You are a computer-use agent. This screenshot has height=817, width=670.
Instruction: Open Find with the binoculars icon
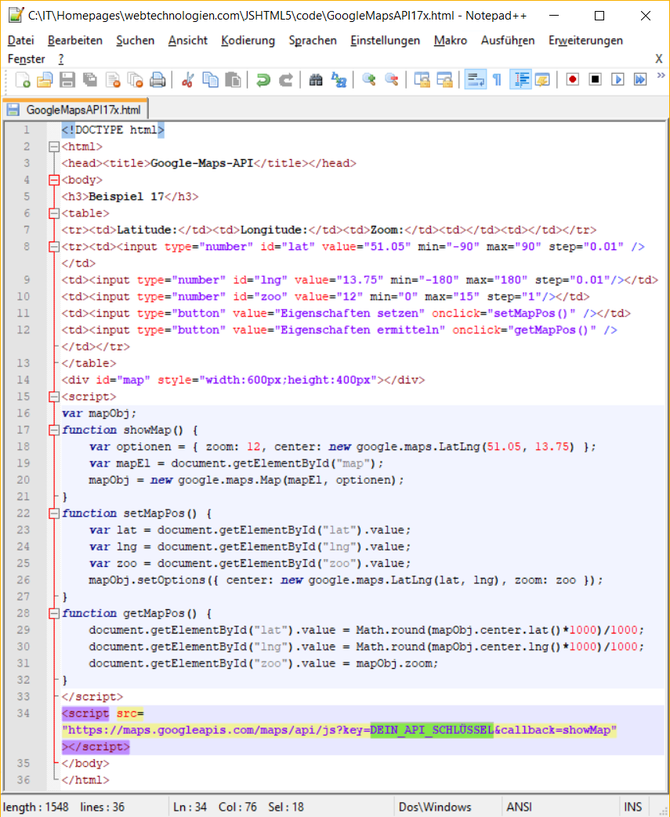(316, 80)
